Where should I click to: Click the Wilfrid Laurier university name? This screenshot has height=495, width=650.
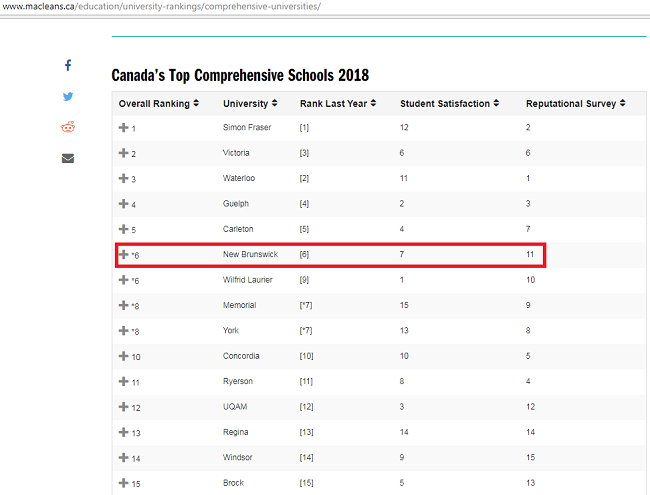[x=247, y=280]
